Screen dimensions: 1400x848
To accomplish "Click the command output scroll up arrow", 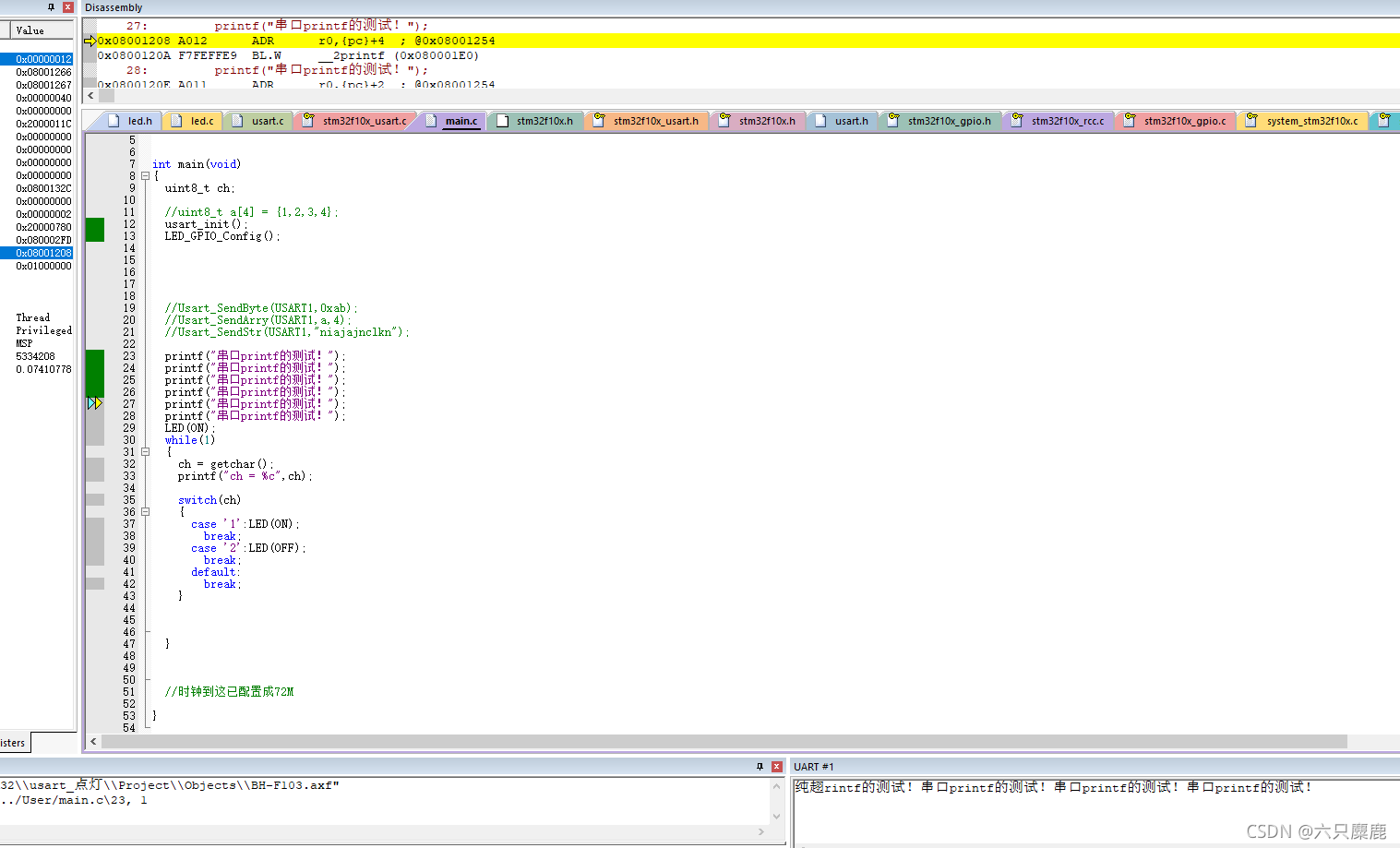I will [x=776, y=785].
